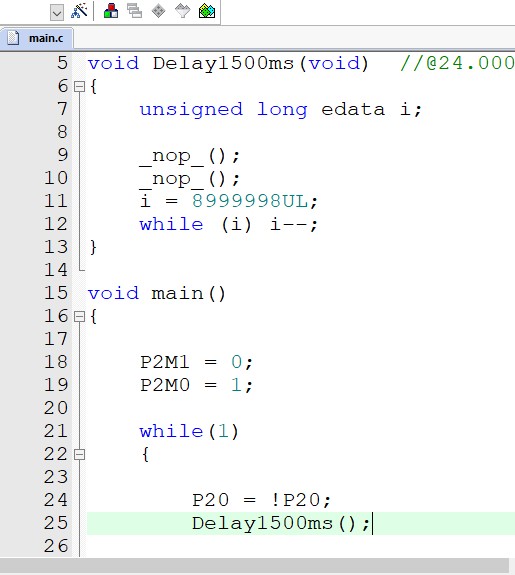Open the target selection dropdown arrow
515x575 pixels.
(x=57, y=13)
